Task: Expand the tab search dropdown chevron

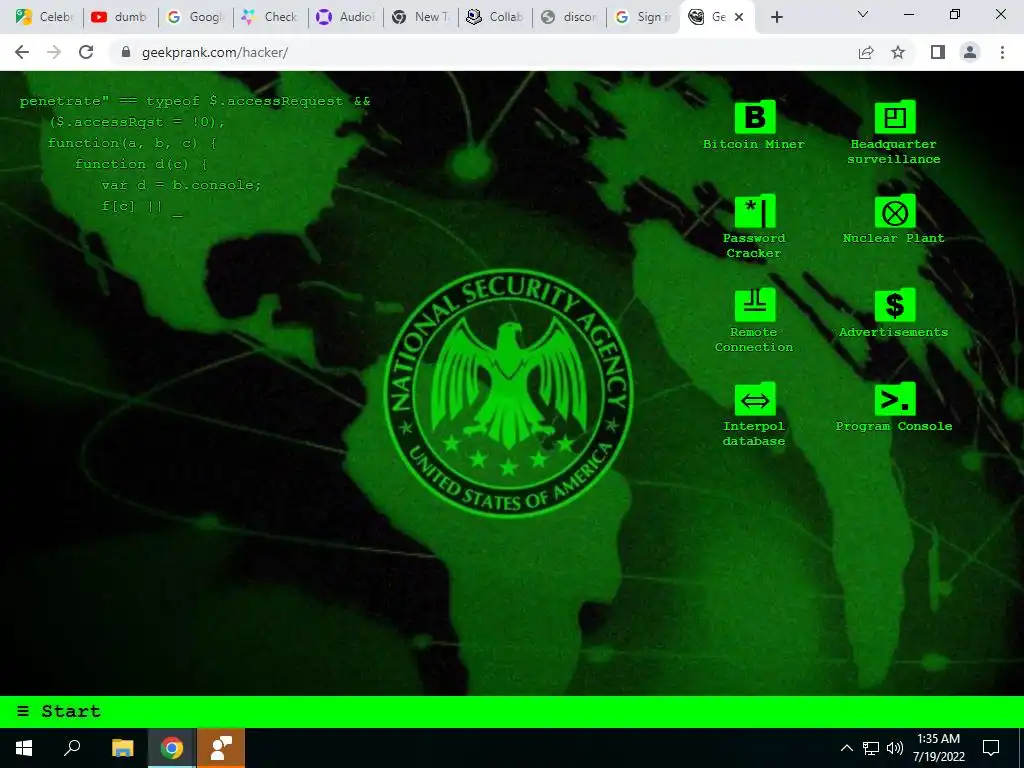Action: pyautogui.click(x=863, y=14)
